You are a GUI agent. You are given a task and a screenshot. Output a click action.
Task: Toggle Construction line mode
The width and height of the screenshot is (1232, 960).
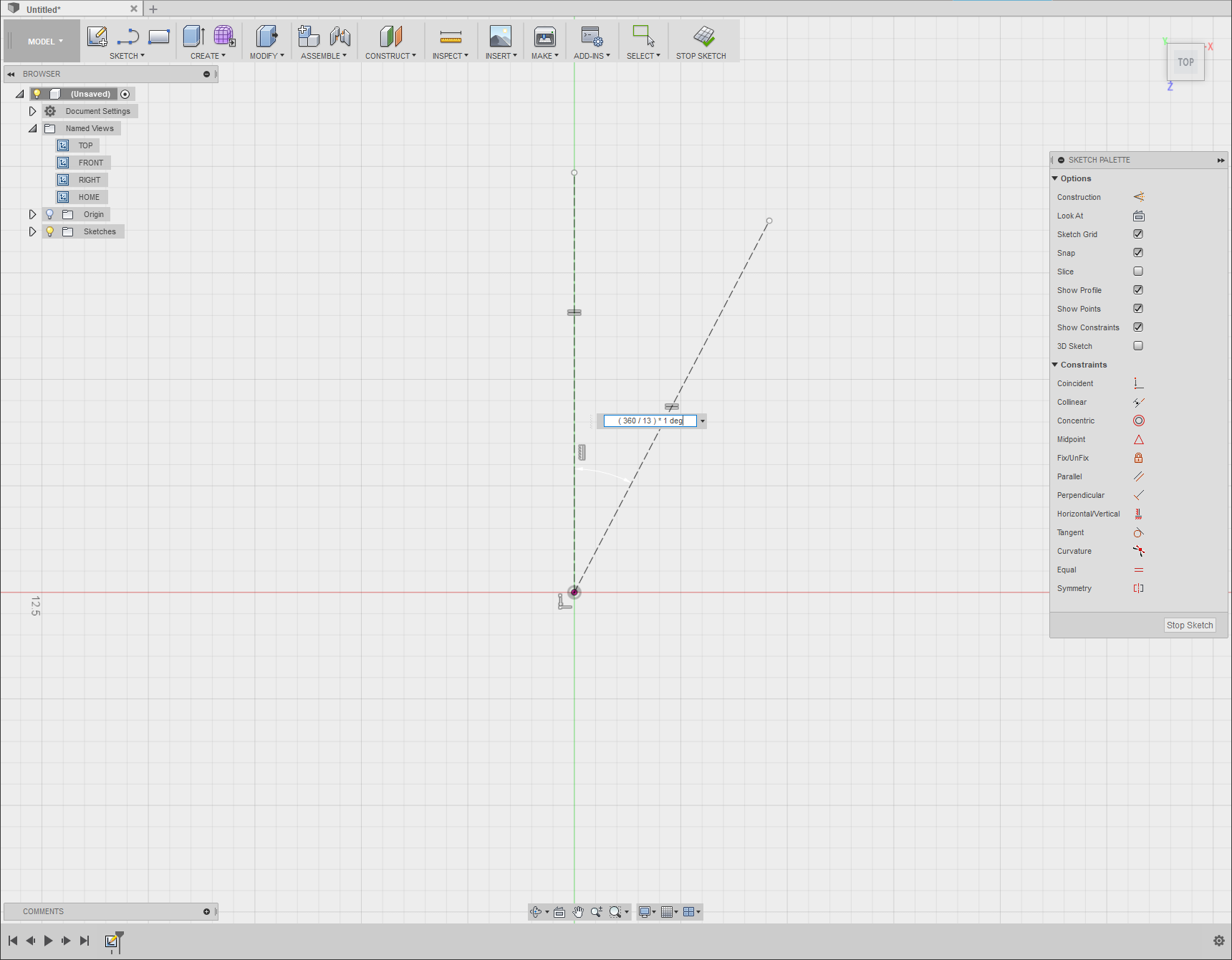[x=1138, y=197]
